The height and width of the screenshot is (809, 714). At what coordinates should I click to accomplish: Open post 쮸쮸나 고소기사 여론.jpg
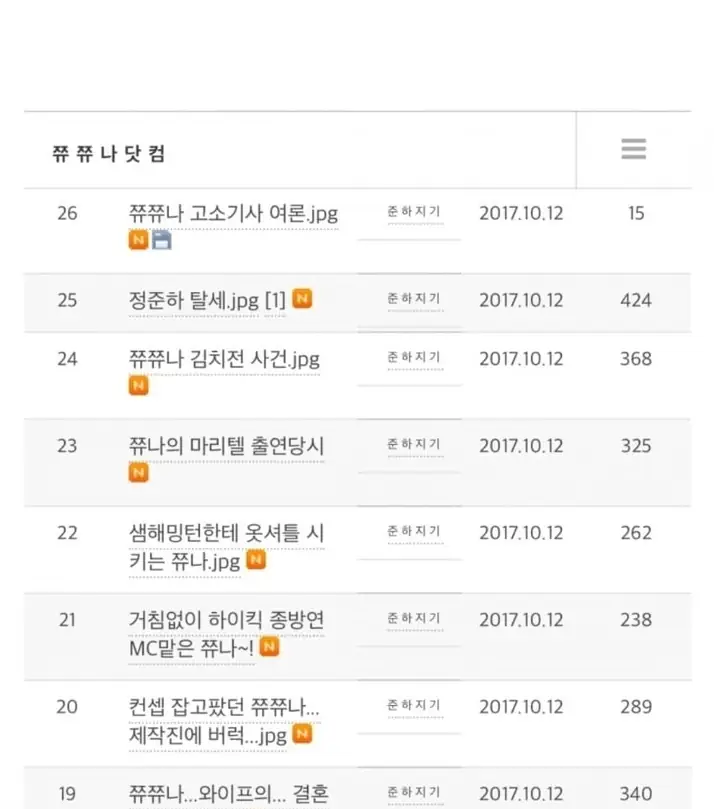click(x=233, y=214)
